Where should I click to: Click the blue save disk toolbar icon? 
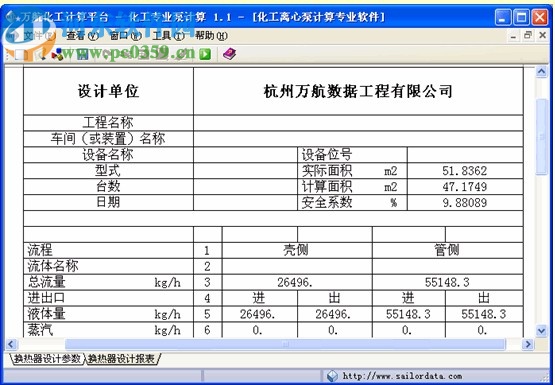82,54
